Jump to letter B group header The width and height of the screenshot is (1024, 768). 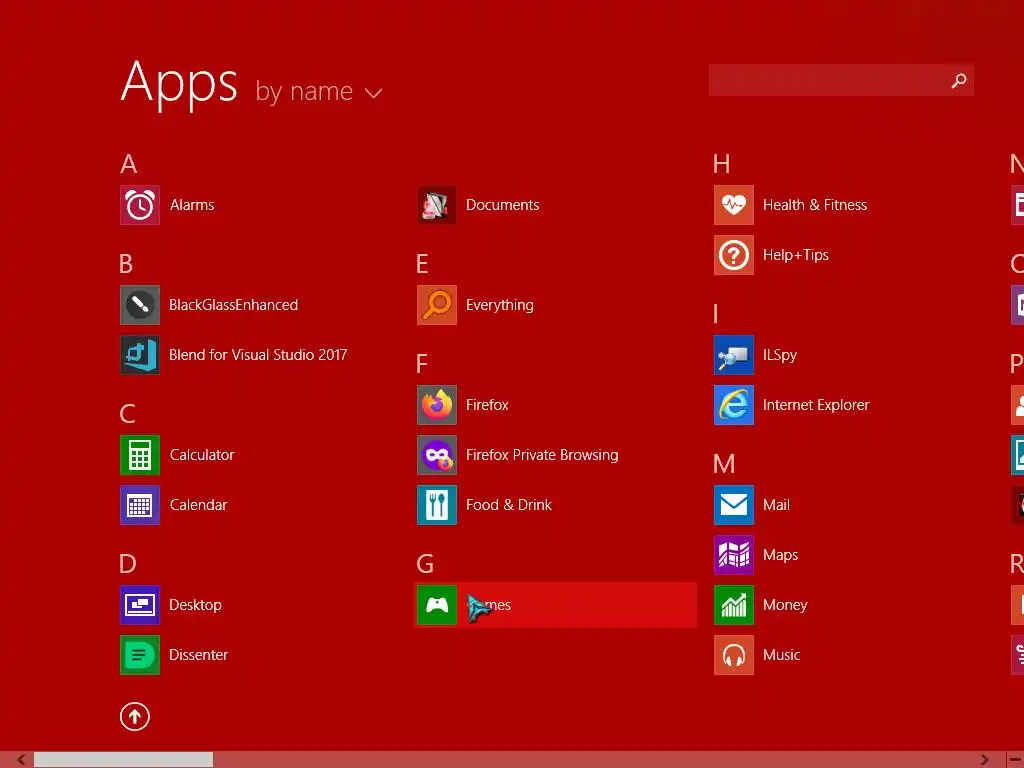tap(126, 264)
